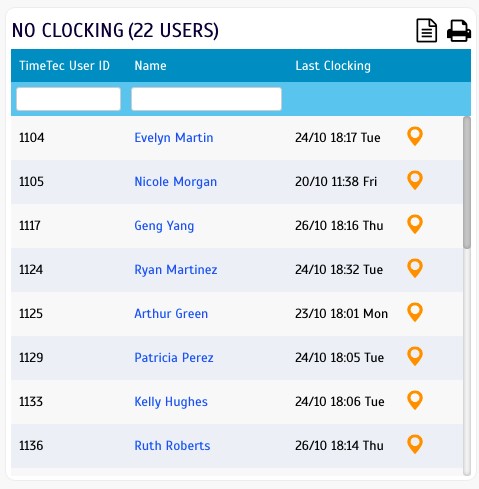Screen dimensions: 479x489
Task: Select the Geng Yang user link
Action: pos(164,226)
